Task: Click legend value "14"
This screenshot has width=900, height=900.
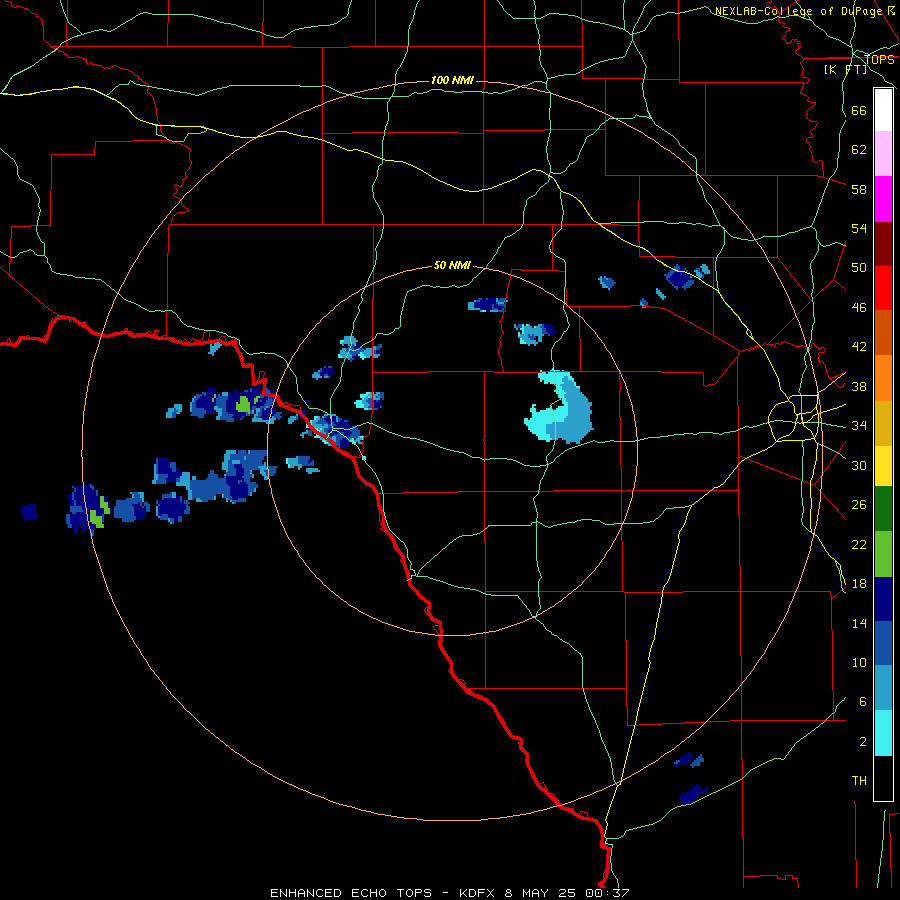Action: point(859,623)
